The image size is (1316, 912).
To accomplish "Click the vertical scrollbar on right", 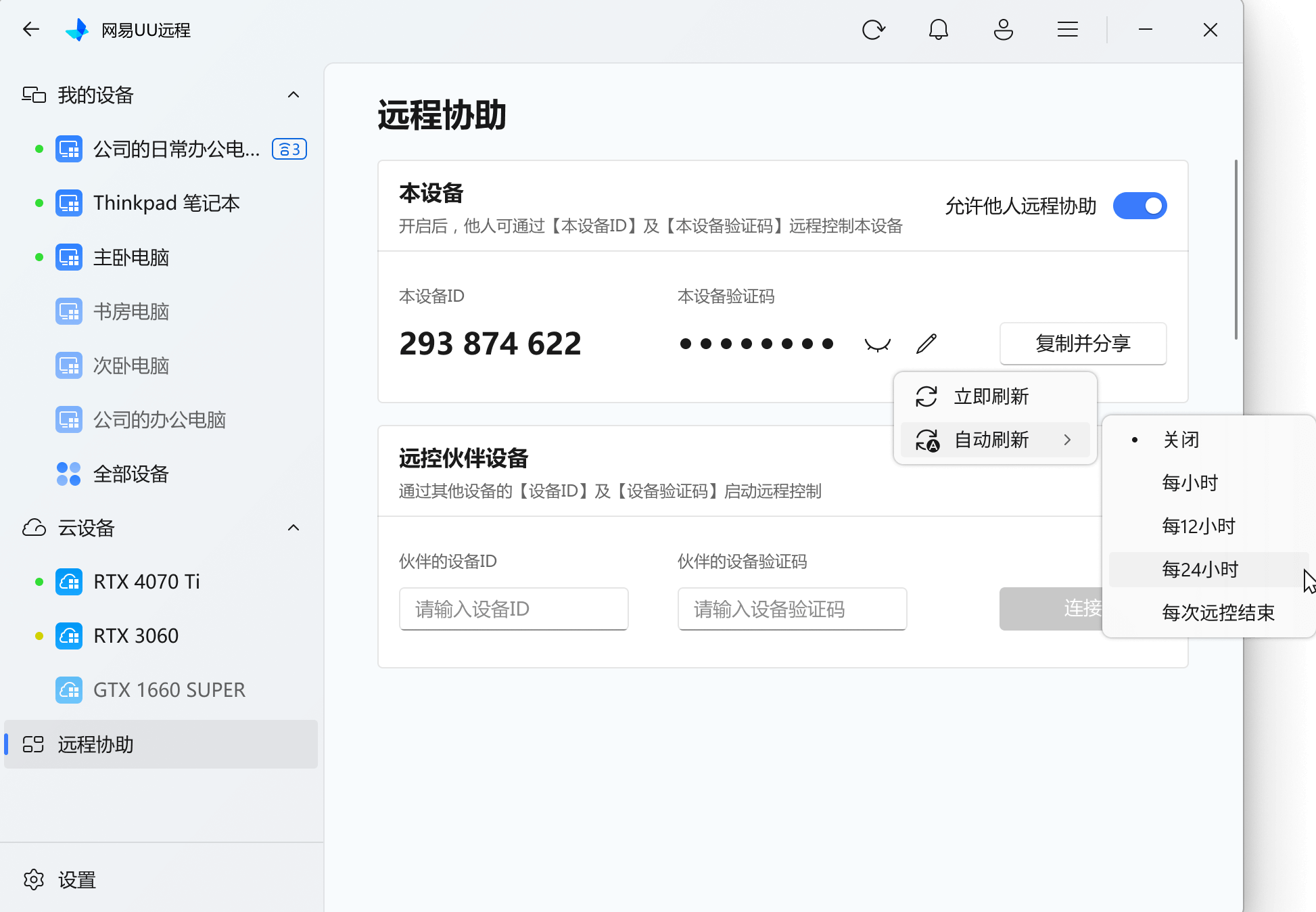I will 1236,250.
